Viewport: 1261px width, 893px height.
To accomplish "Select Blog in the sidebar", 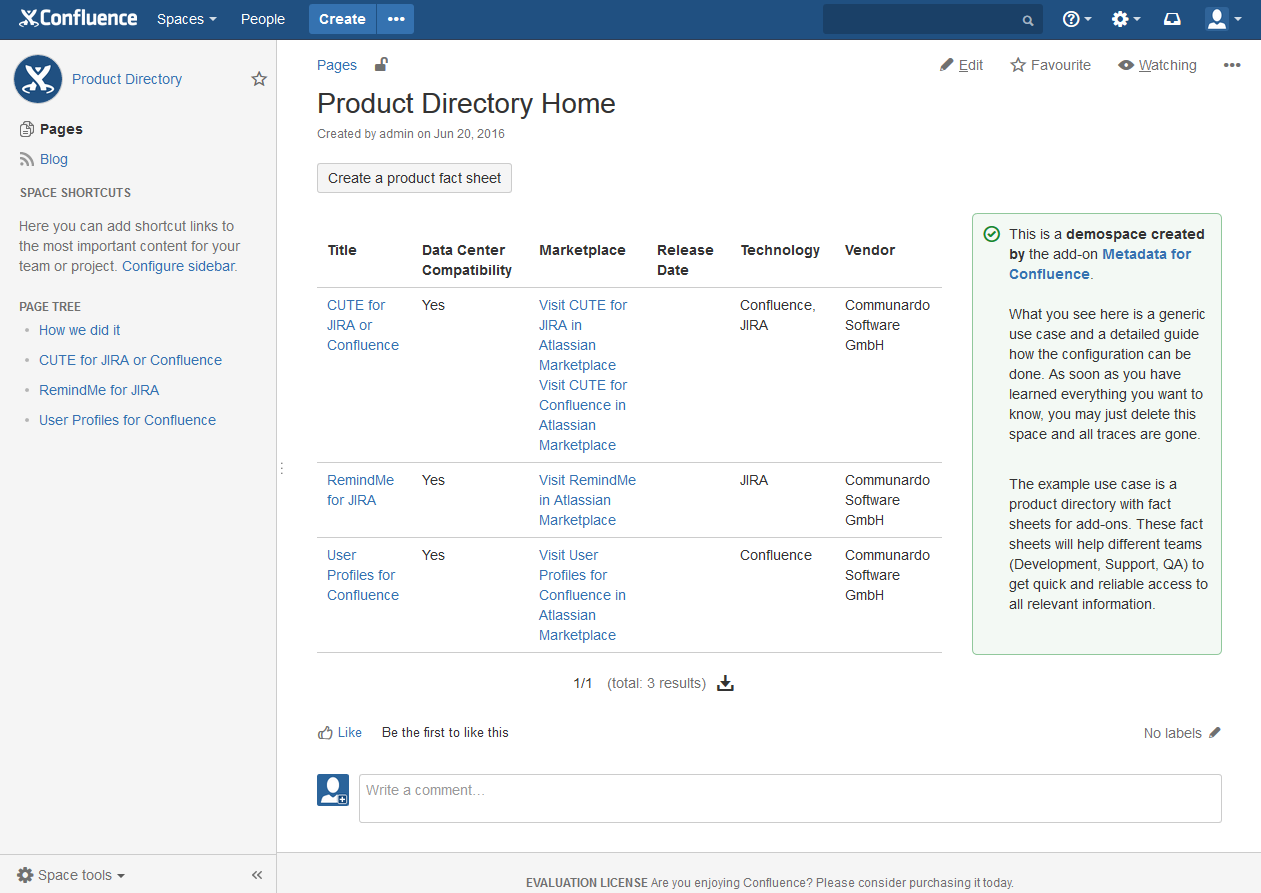I will (54, 159).
